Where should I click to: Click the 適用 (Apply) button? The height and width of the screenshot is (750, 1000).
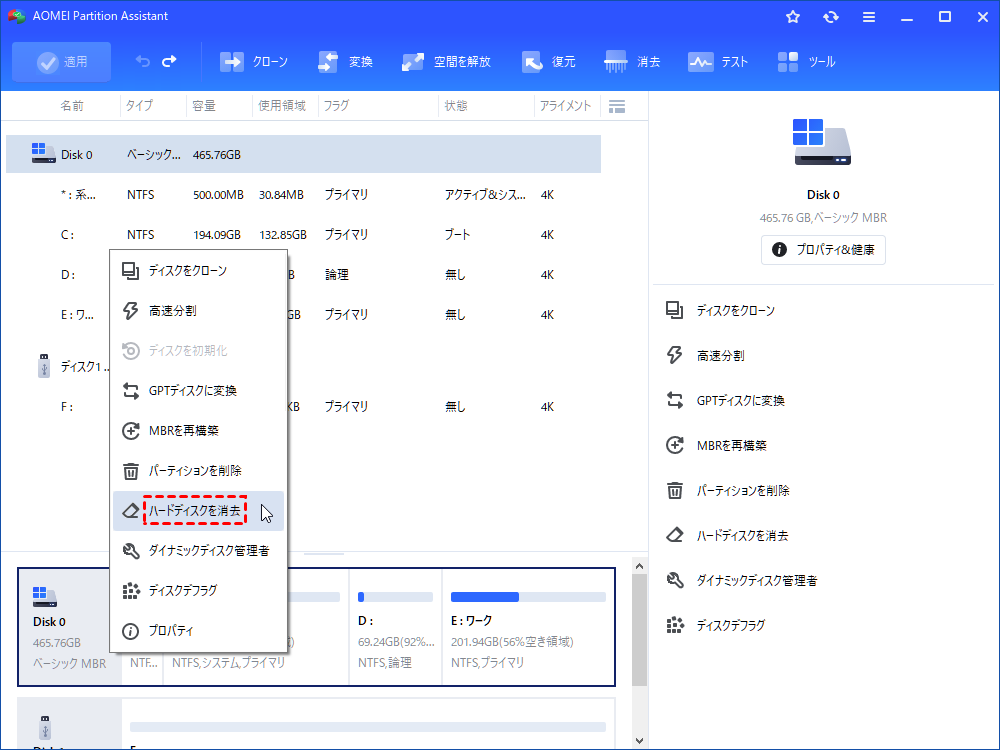coord(62,62)
